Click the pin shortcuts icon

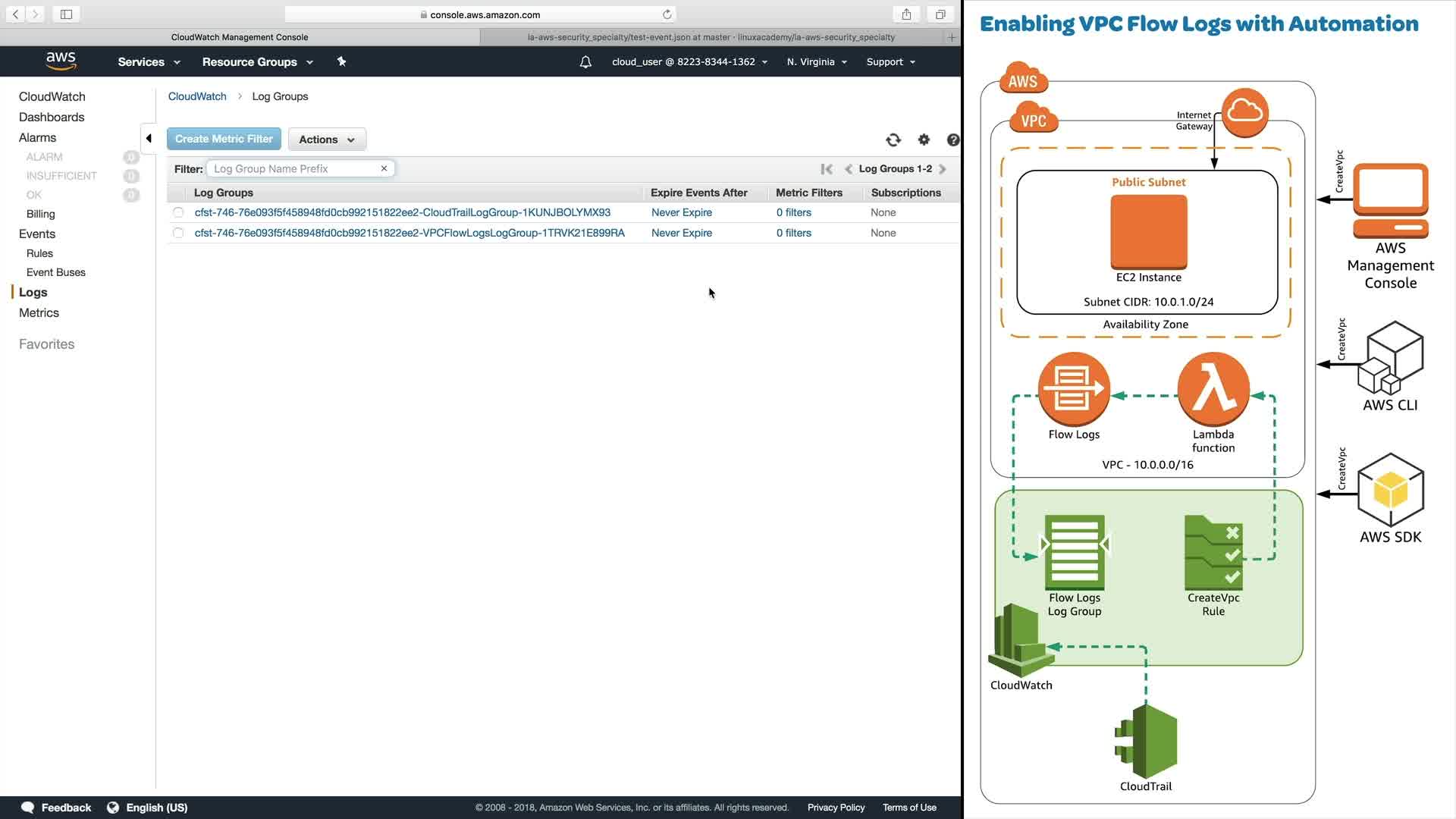click(341, 62)
